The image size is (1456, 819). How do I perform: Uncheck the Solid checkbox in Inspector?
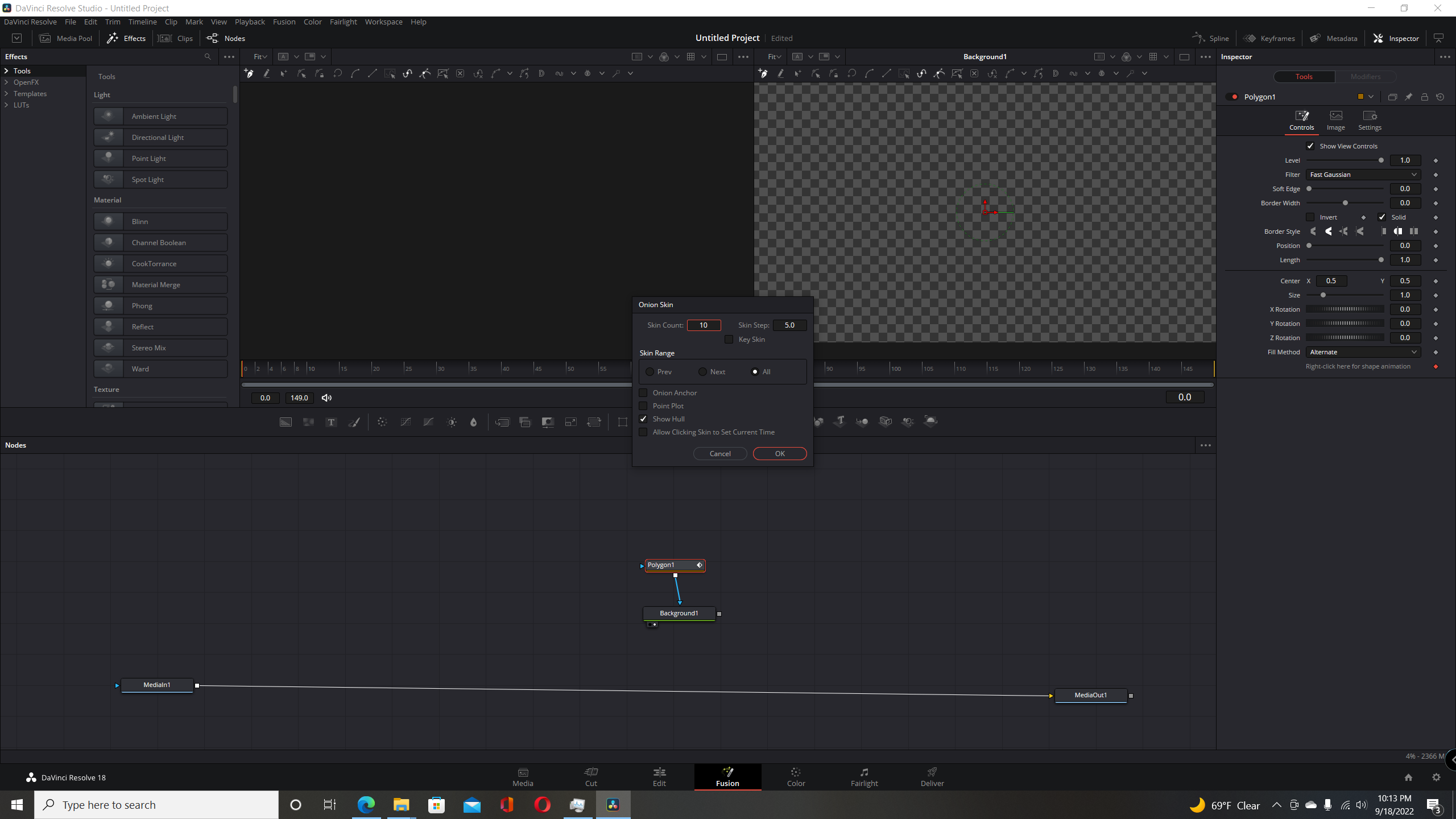(x=1381, y=217)
